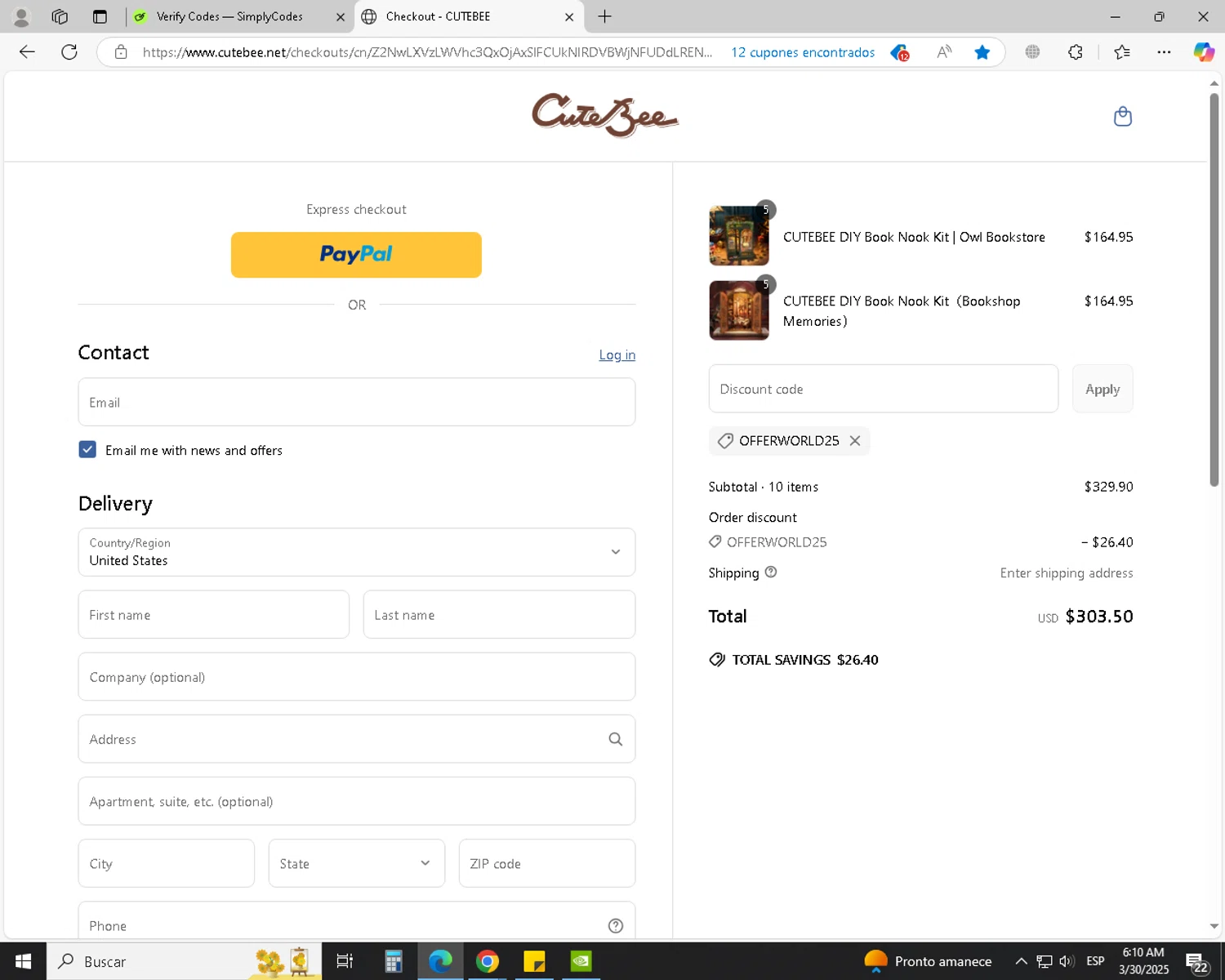
Task: Click the Company (optional) field
Action: [x=357, y=676]
